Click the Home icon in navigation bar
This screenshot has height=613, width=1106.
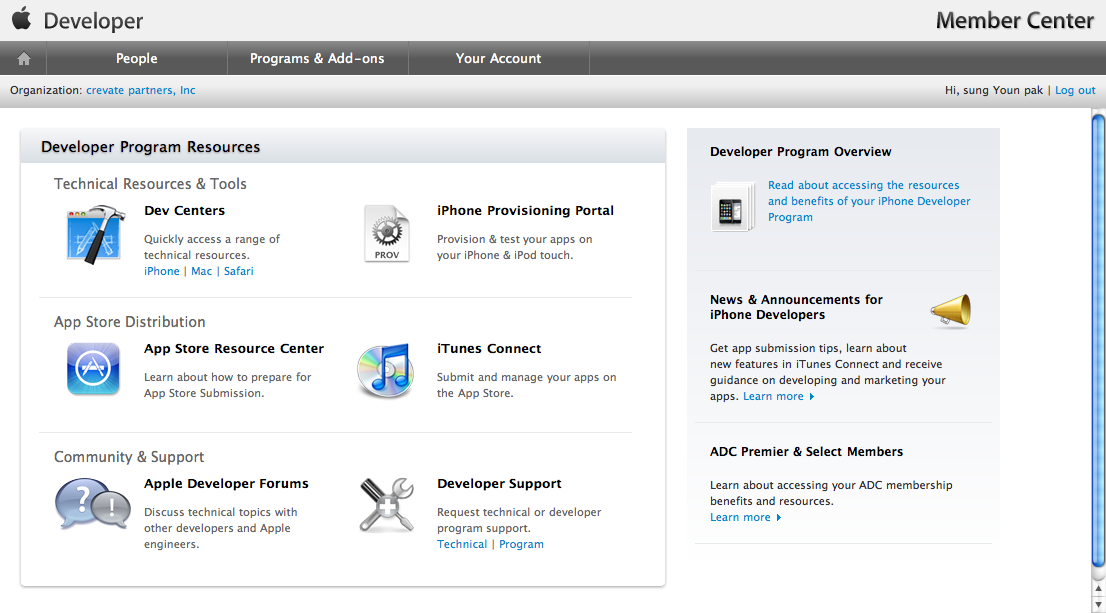point(23,59)
